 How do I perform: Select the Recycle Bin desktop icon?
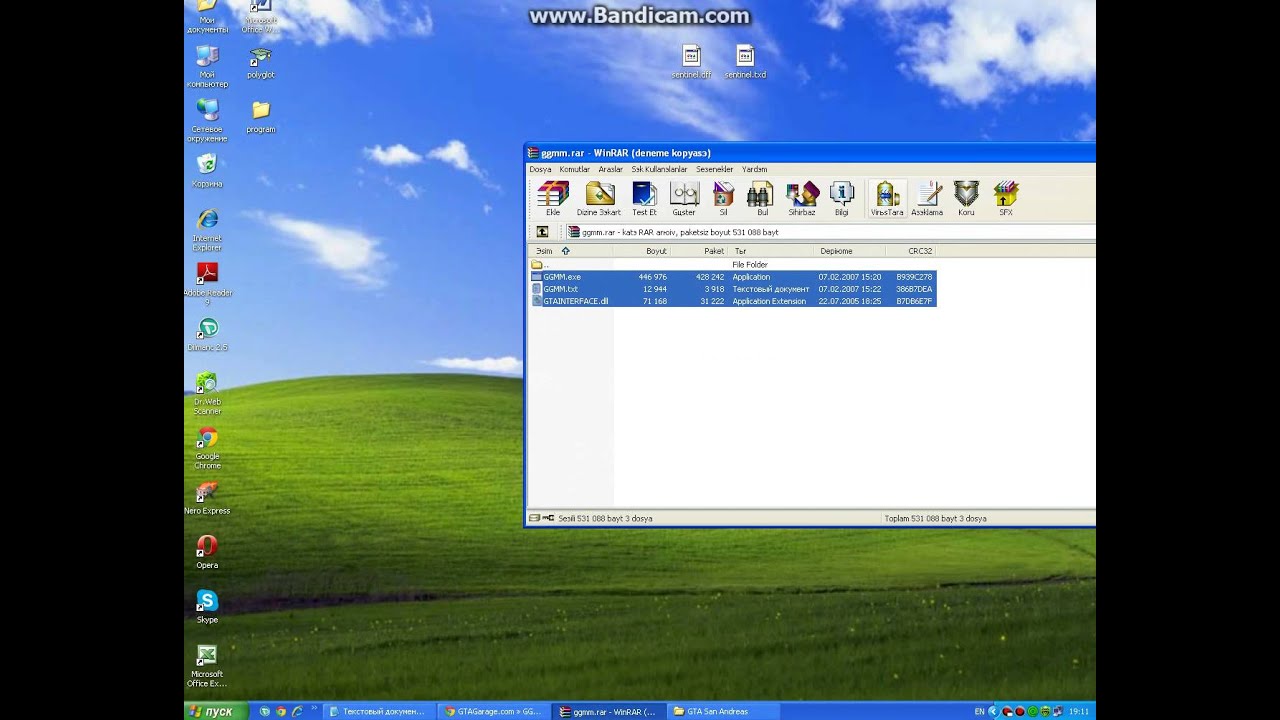click(207, 171)
